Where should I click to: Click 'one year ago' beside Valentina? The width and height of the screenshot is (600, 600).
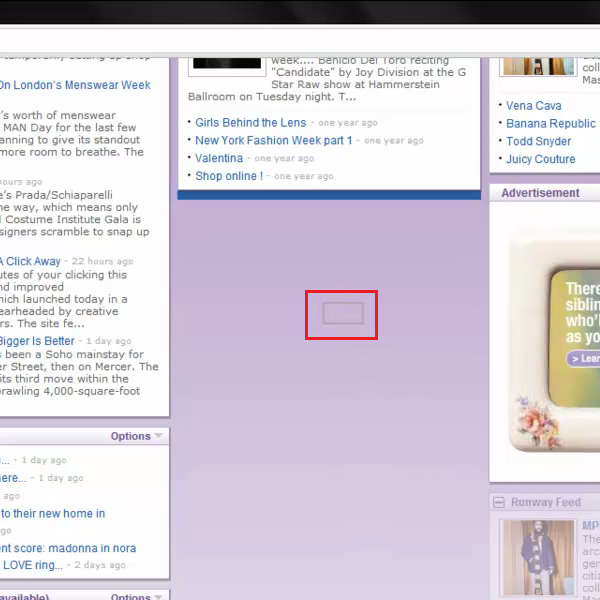pyautogui.click(x=284, y=158)
